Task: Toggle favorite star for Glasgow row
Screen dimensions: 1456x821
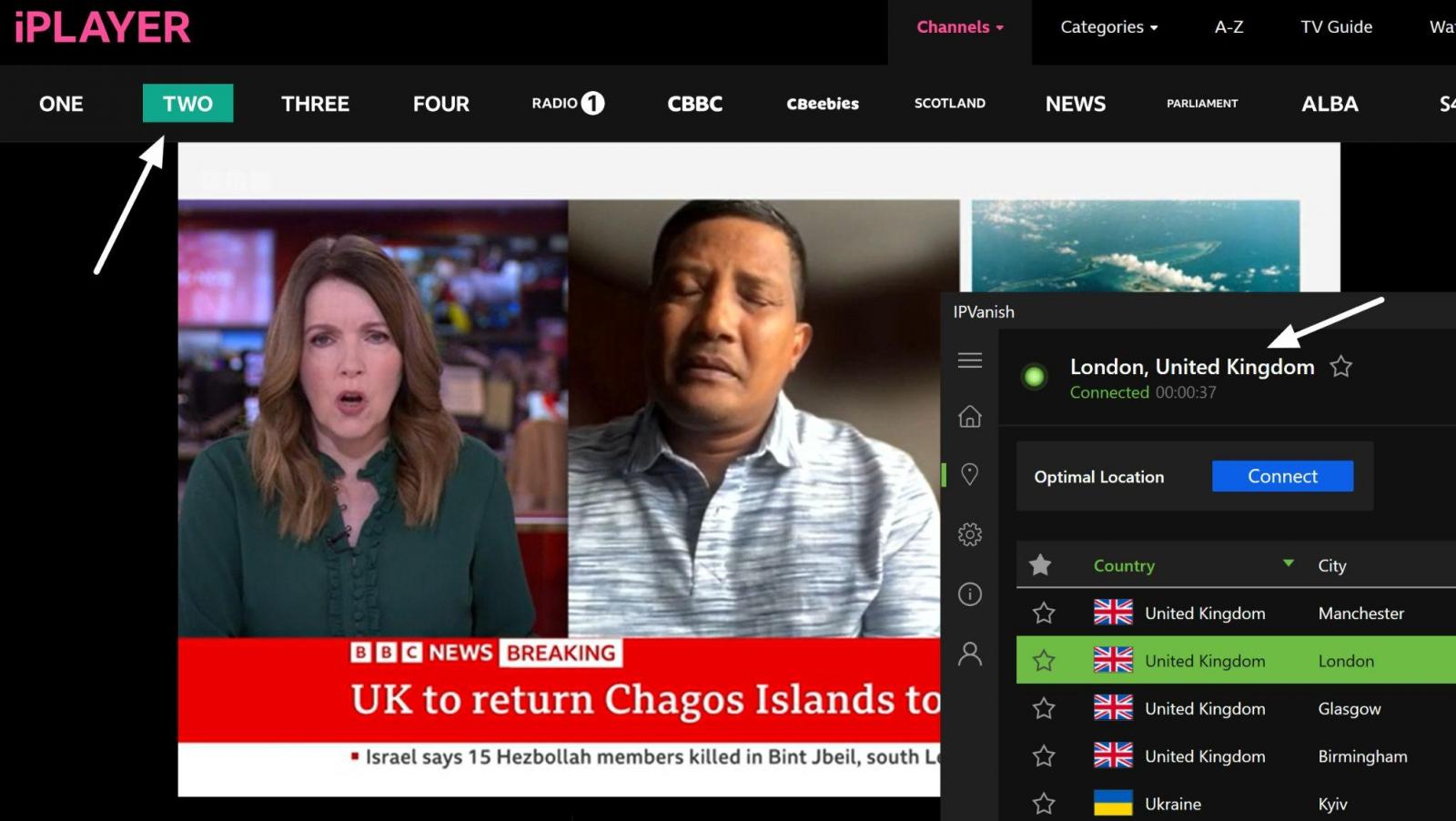Action: 1044,708
